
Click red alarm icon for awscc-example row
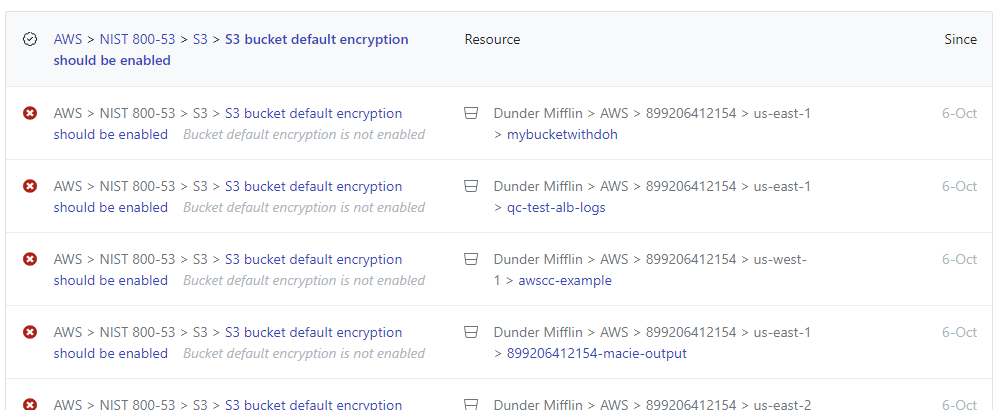[29, 260]
